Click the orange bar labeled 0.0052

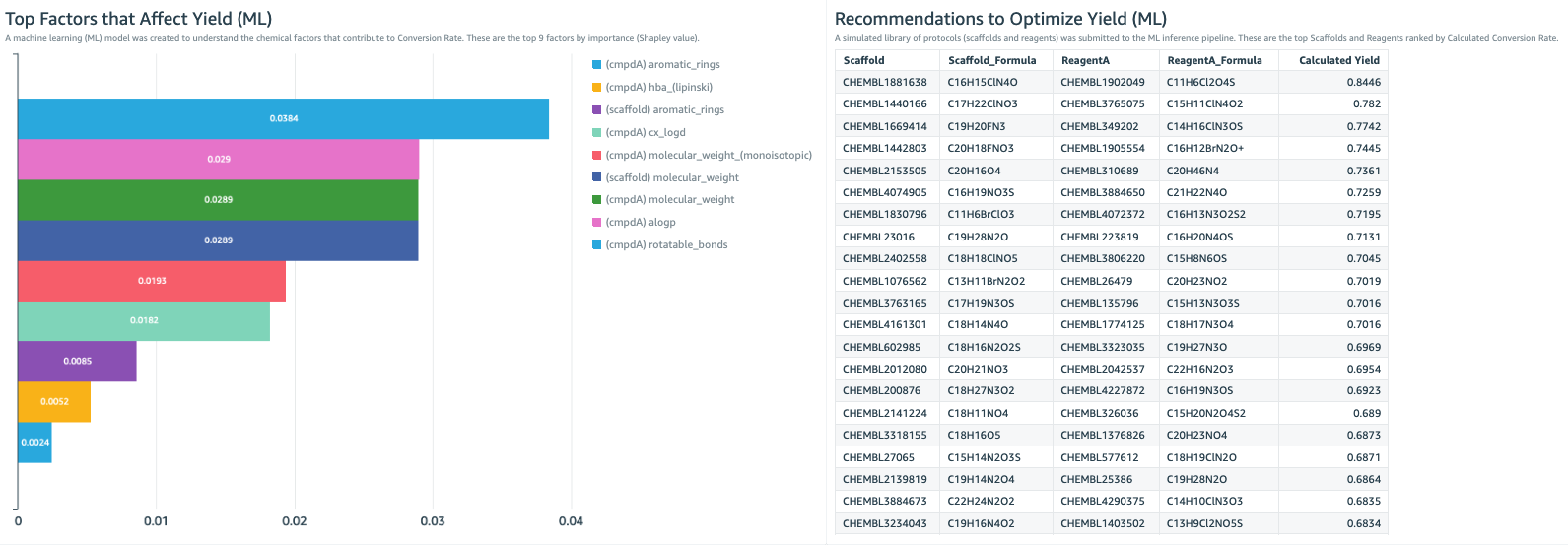54,402
